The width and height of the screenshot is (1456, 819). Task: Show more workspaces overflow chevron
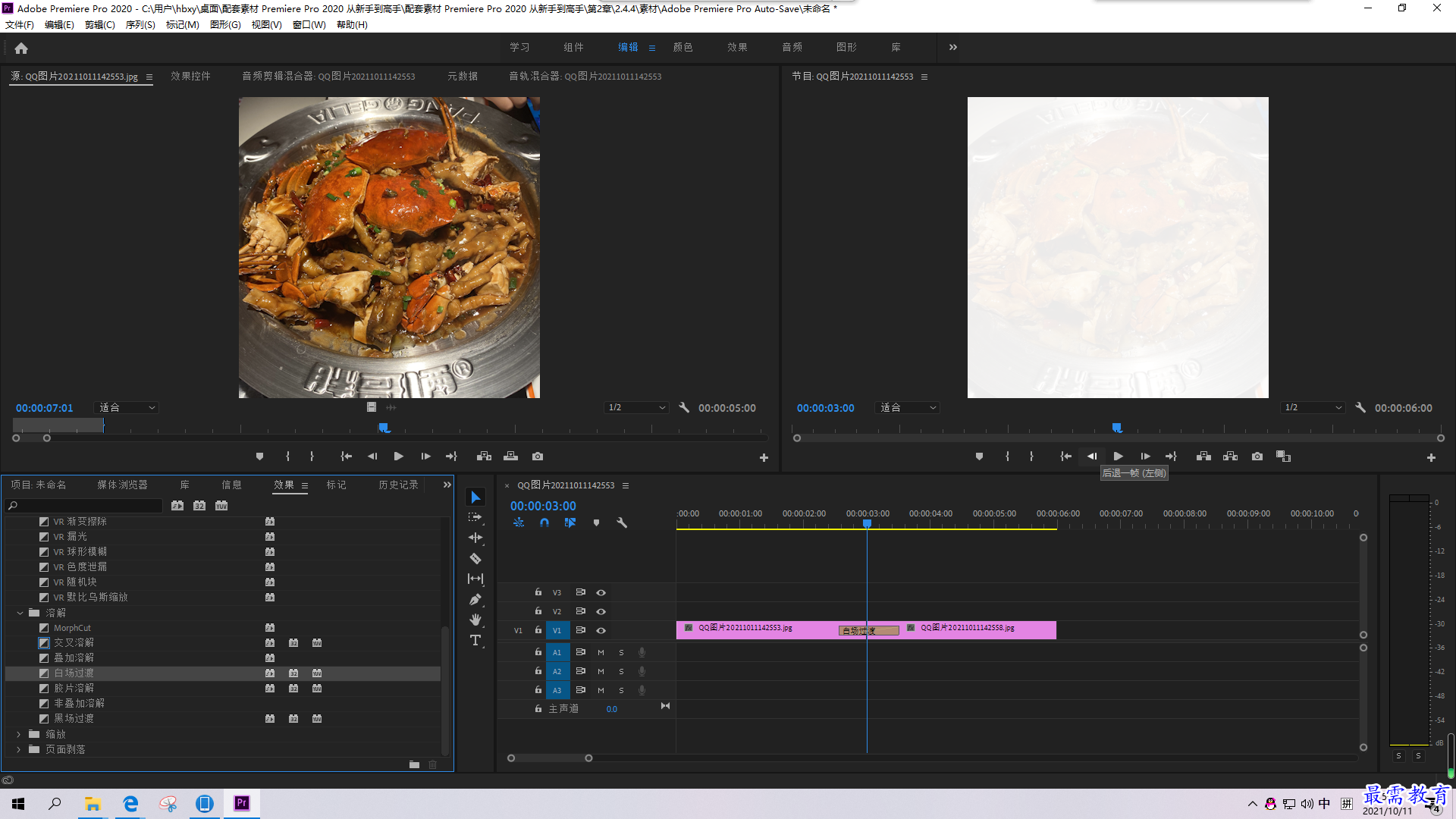[x=953, y=47]
